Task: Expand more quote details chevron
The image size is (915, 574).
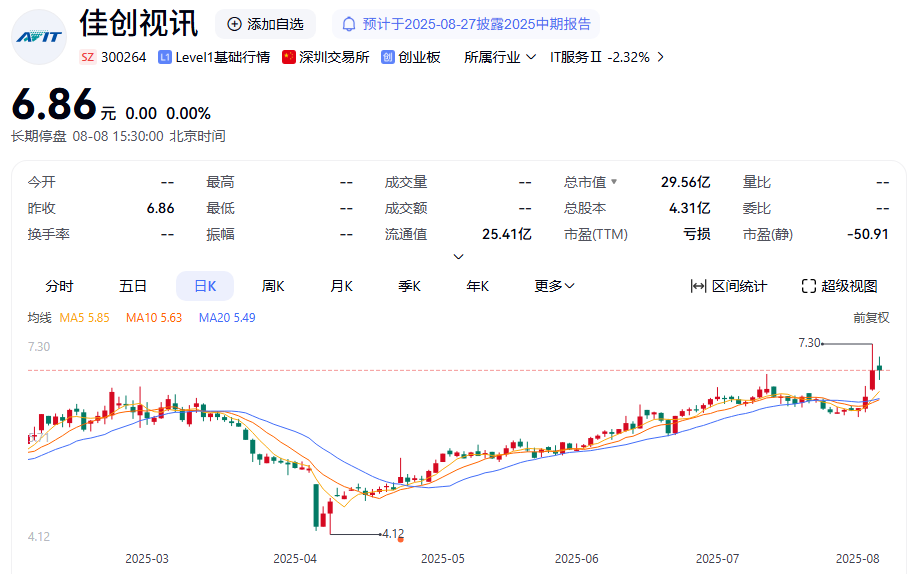Action: pos(459,257)
